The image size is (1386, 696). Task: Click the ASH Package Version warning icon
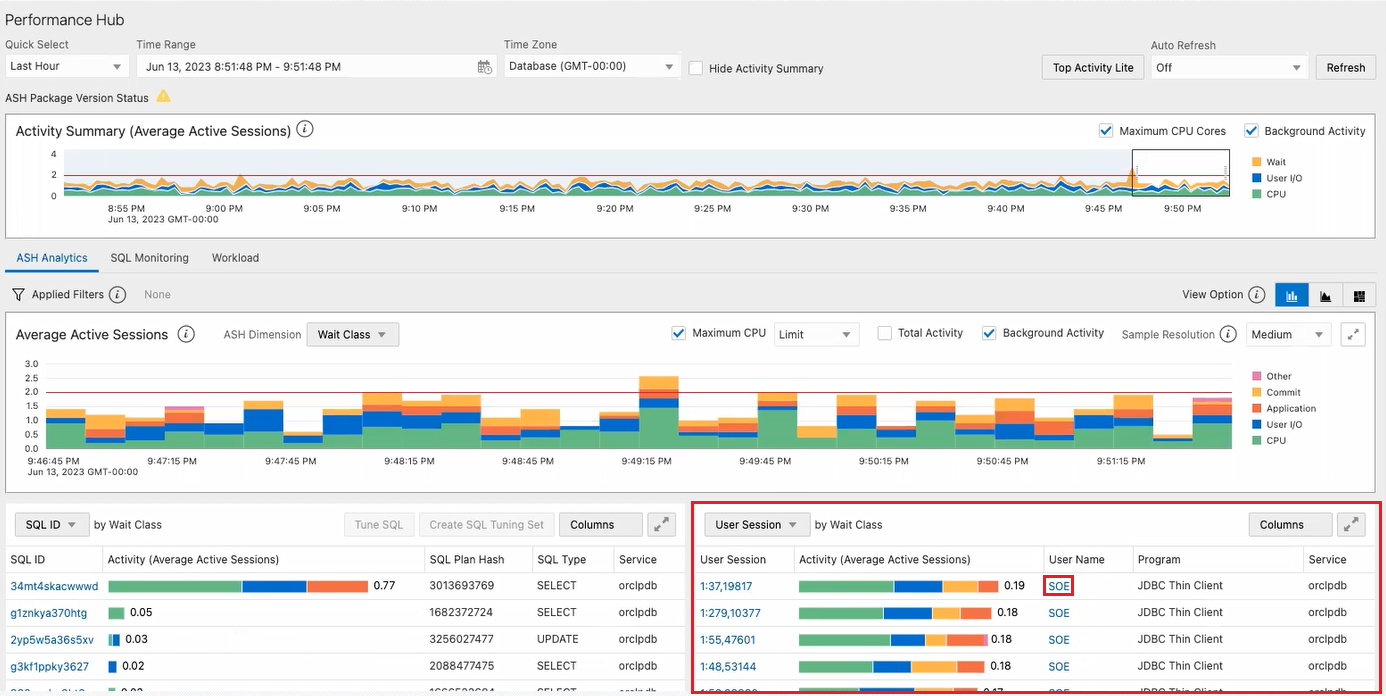tap(163, 97)
